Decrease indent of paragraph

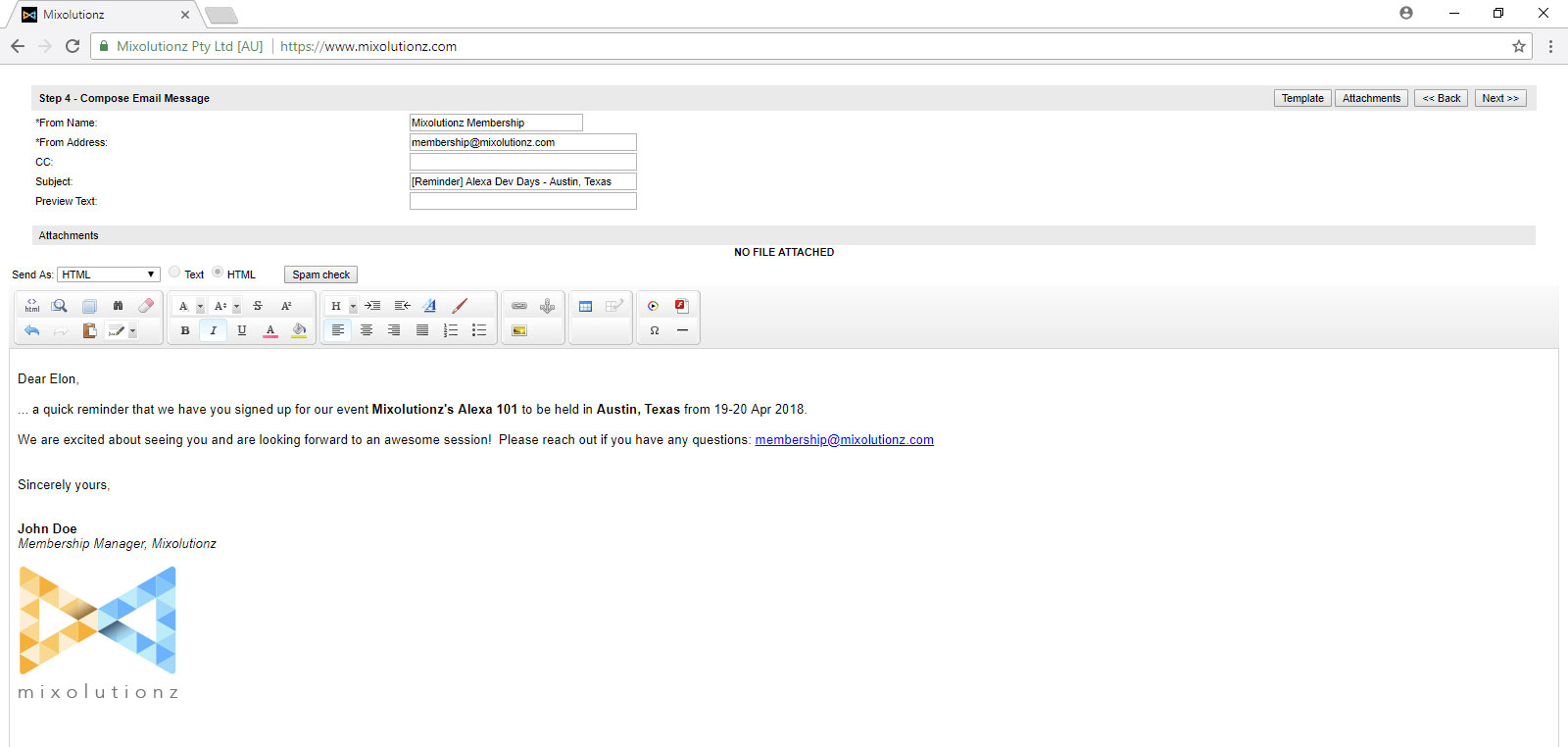coord(402,306)
